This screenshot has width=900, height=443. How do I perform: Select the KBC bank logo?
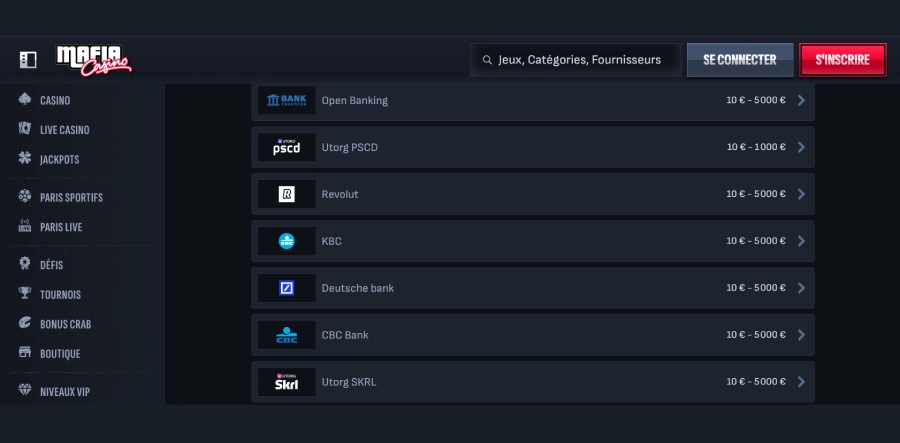coord(287,241)
